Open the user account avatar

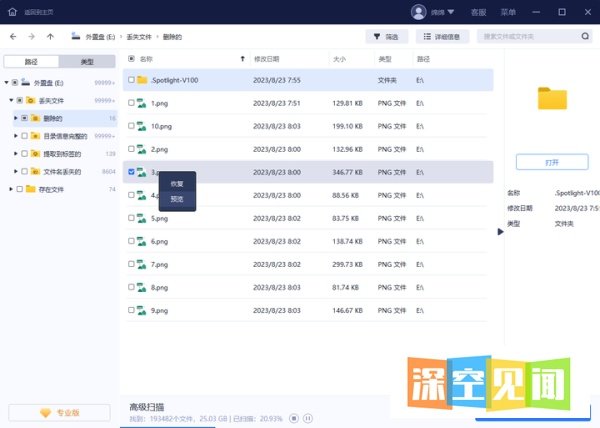[x=419, y=12]
